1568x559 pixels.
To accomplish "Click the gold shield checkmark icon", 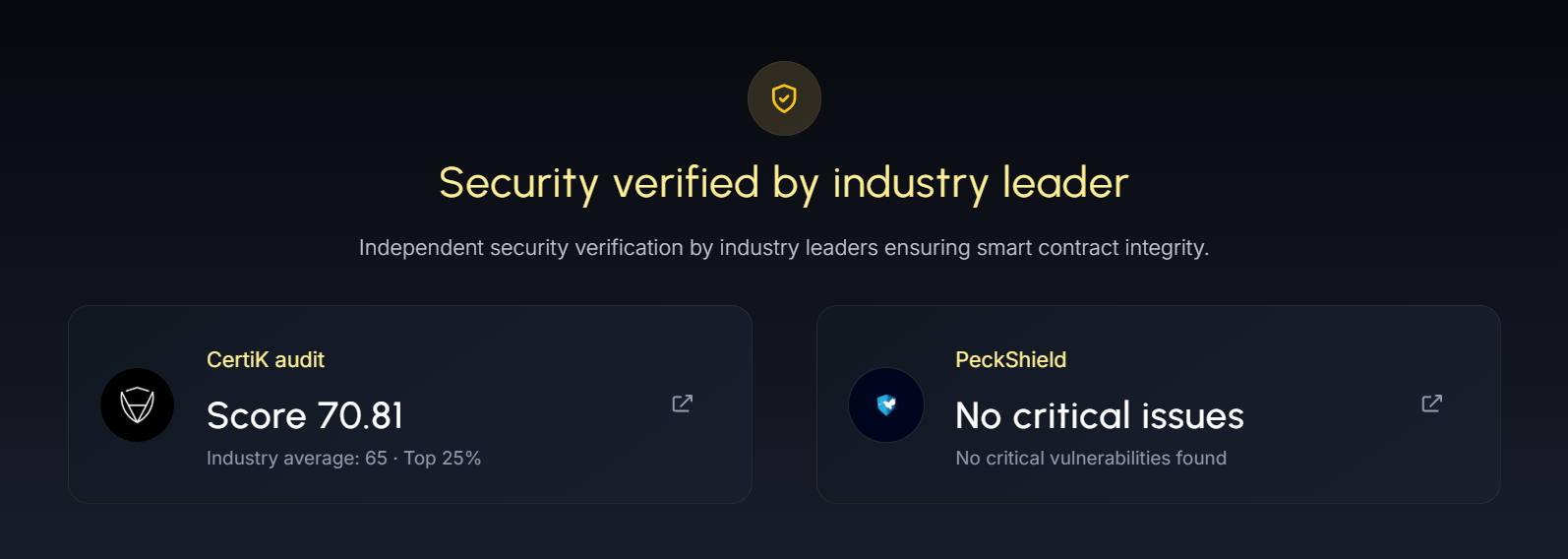I will 784,98.
